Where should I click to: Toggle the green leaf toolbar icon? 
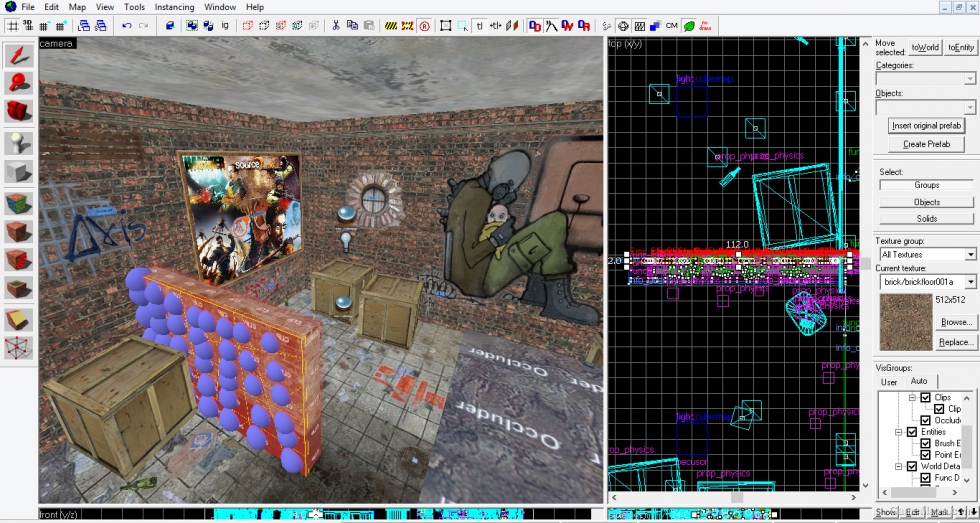689,26
